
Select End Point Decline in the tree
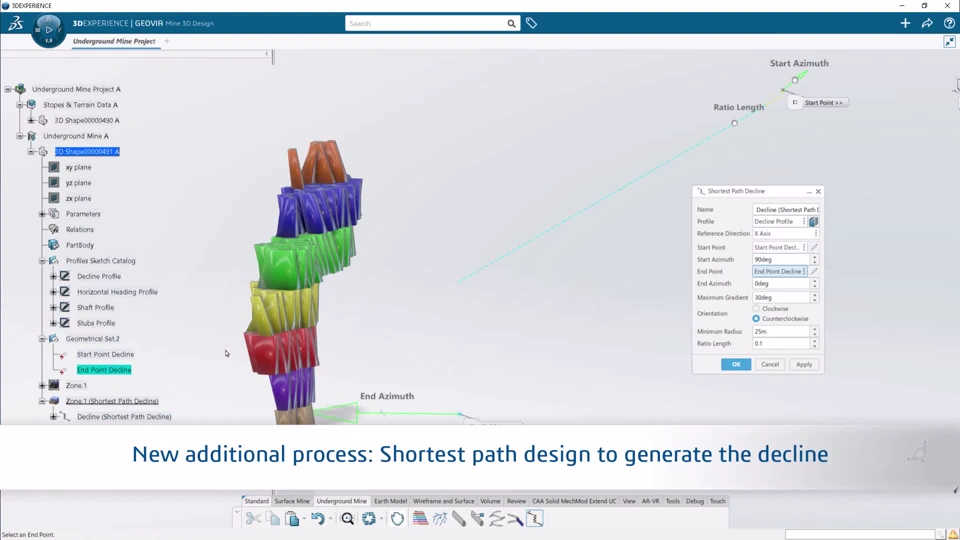(x=104, y=370)
